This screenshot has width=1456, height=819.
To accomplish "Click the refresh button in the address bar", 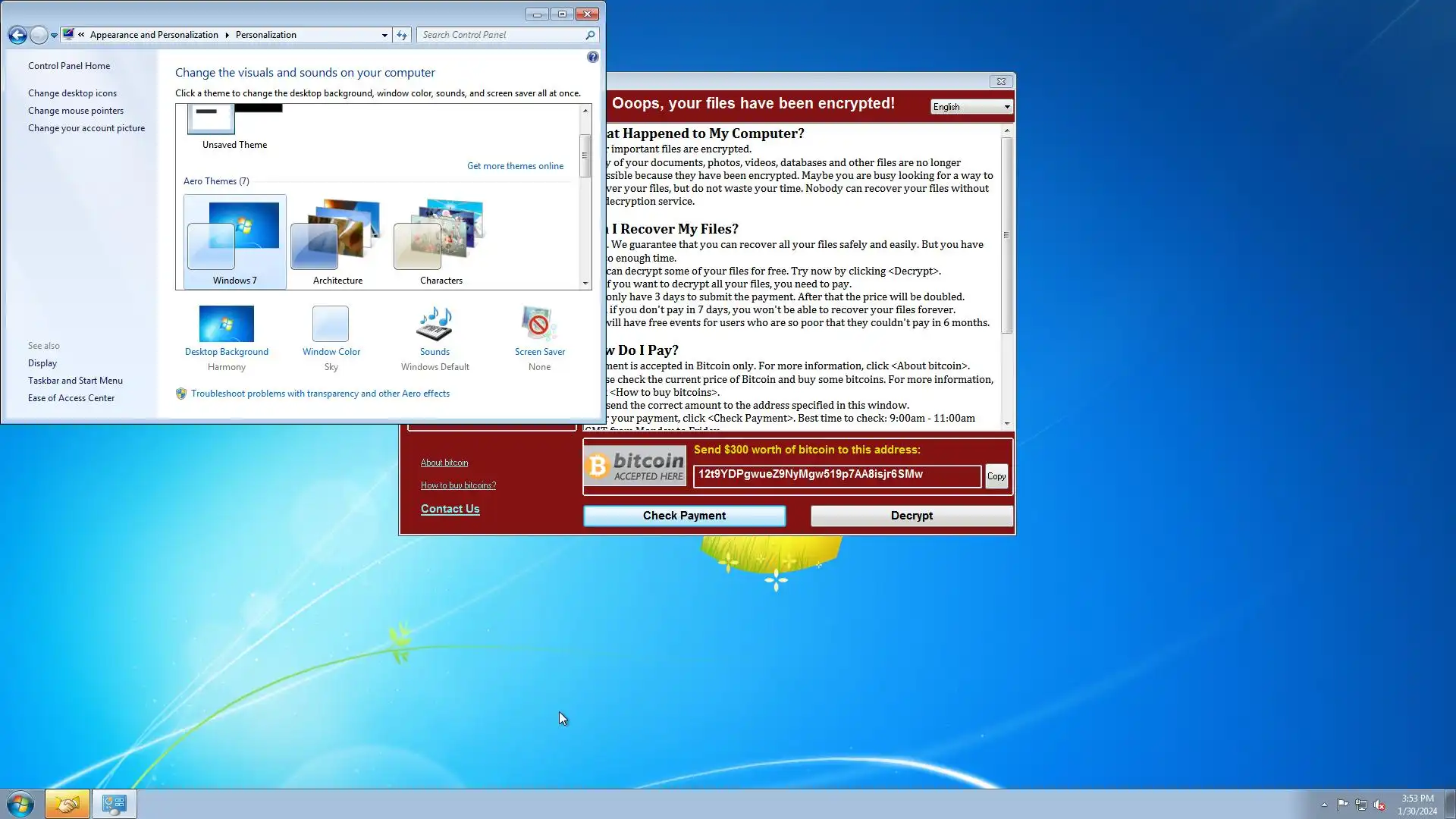I will pos(402,35).
